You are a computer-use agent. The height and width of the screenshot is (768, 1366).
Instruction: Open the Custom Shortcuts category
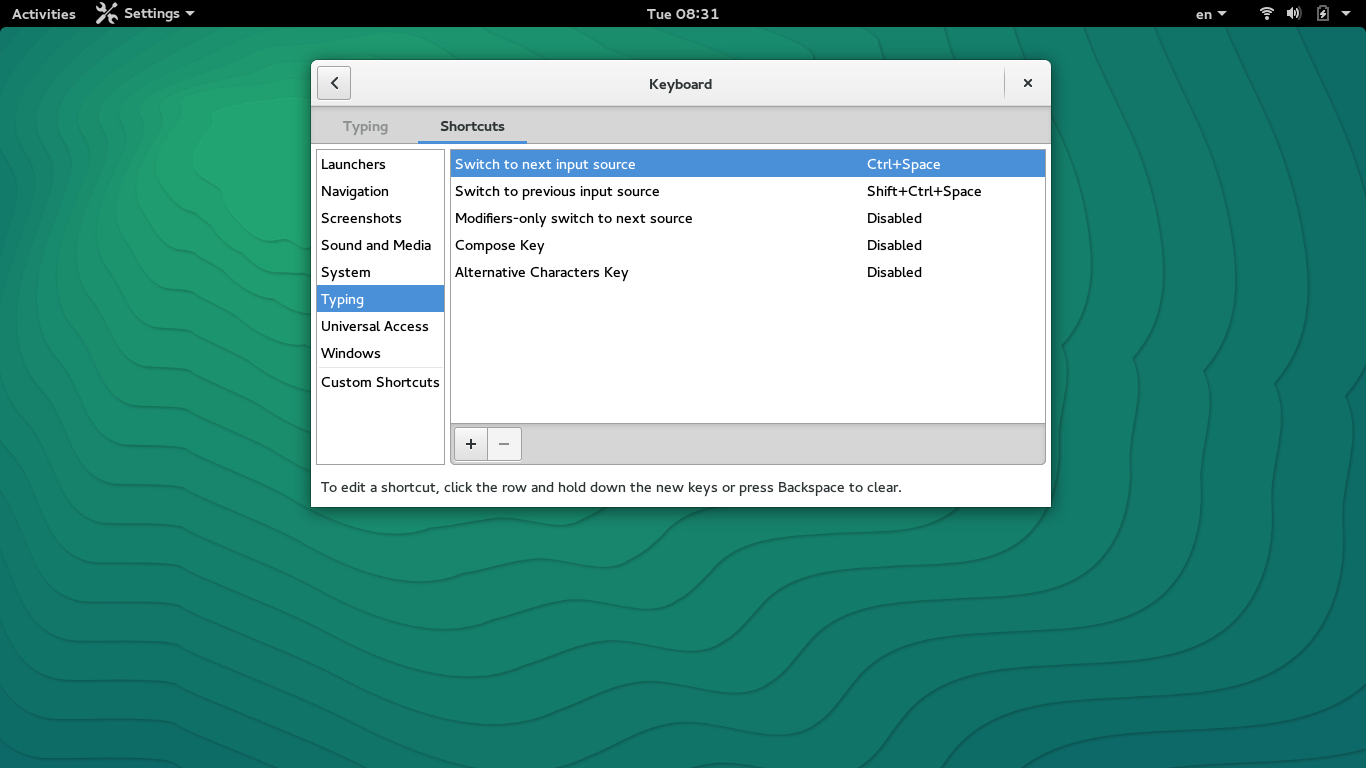coord(380,382)
